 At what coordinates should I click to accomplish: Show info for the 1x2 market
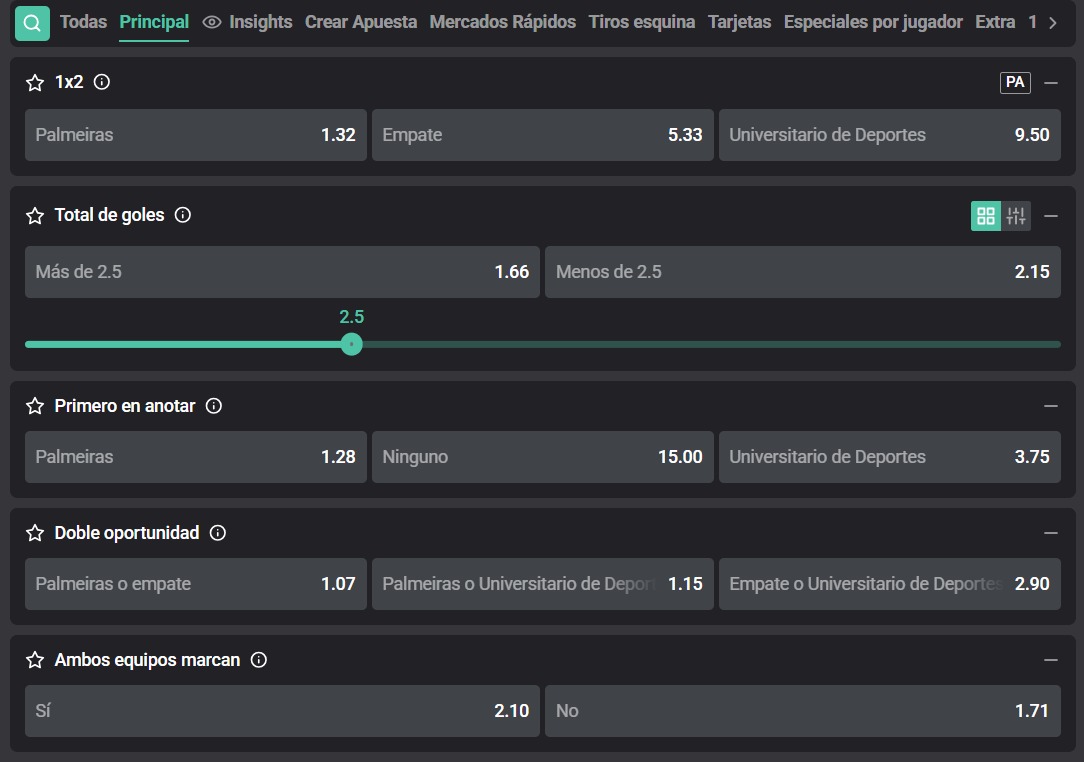tap(102, 82)
